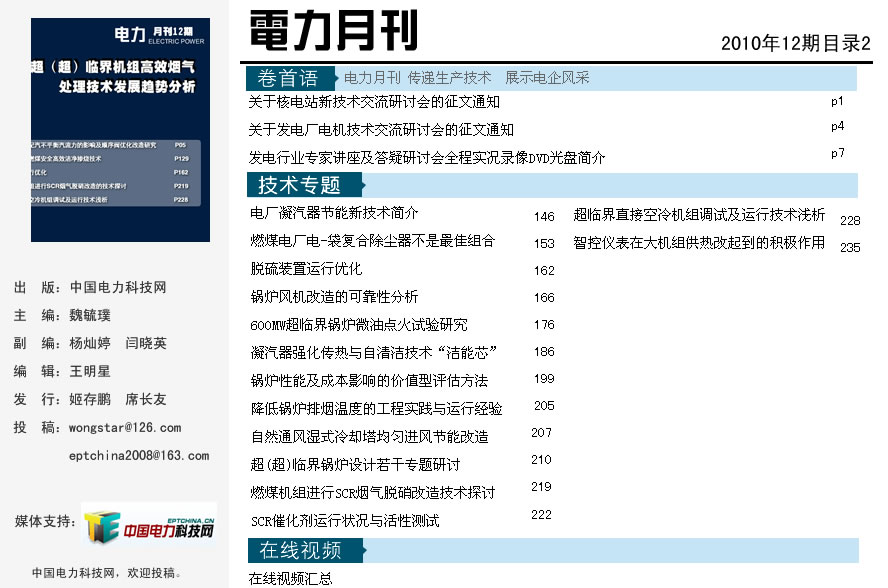The image size is (888, 588).
Task: Click page number 146
Action: [544, 216]
